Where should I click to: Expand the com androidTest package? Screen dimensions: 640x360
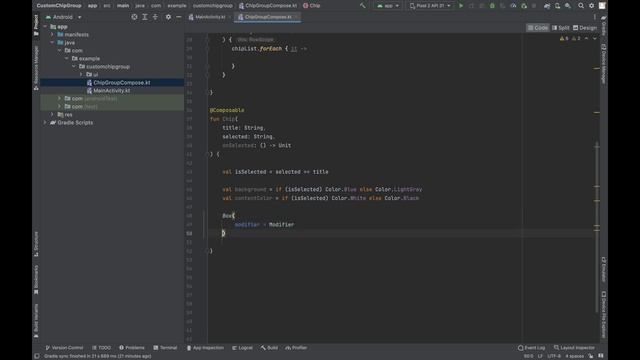coord(60,98)
